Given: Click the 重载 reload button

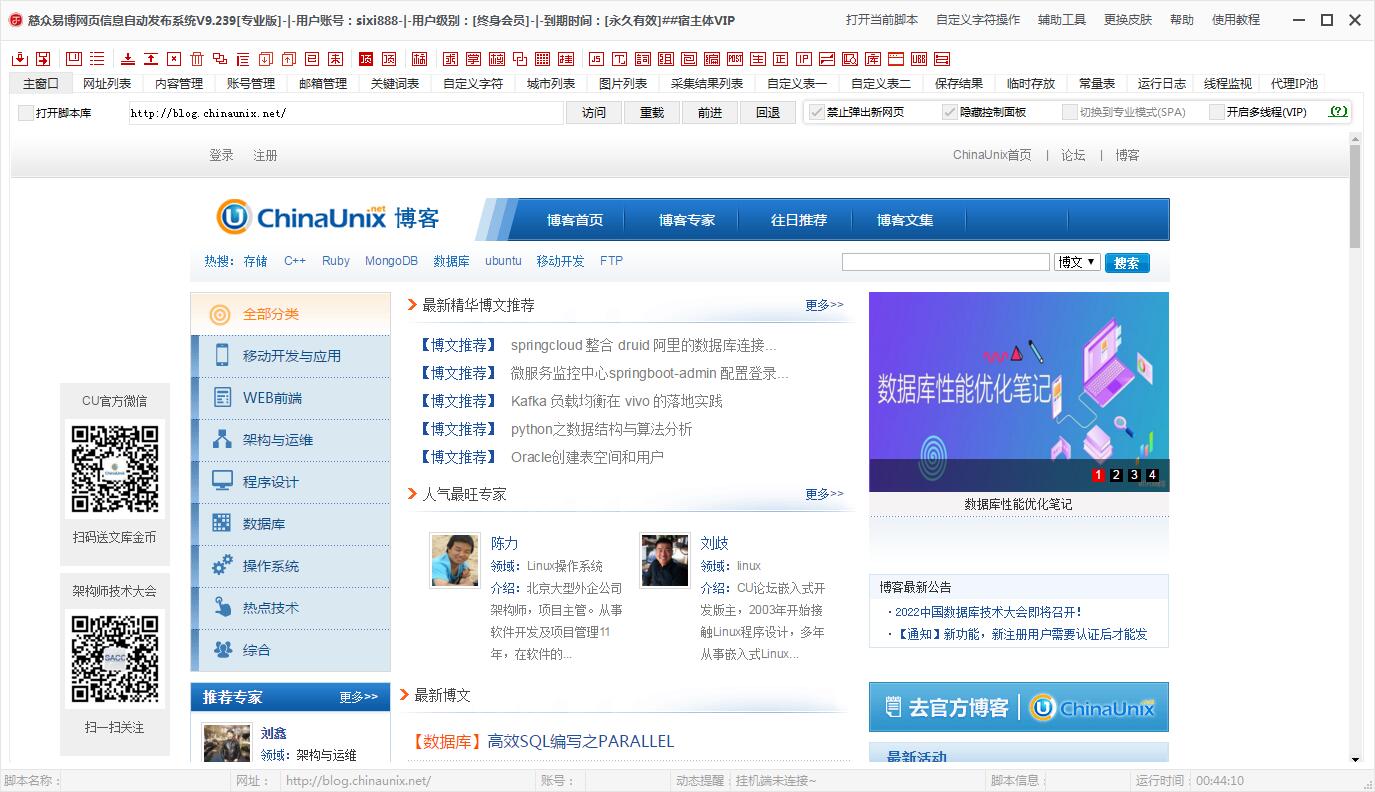Looking at the screenshot, I should [x=652, y=113].
